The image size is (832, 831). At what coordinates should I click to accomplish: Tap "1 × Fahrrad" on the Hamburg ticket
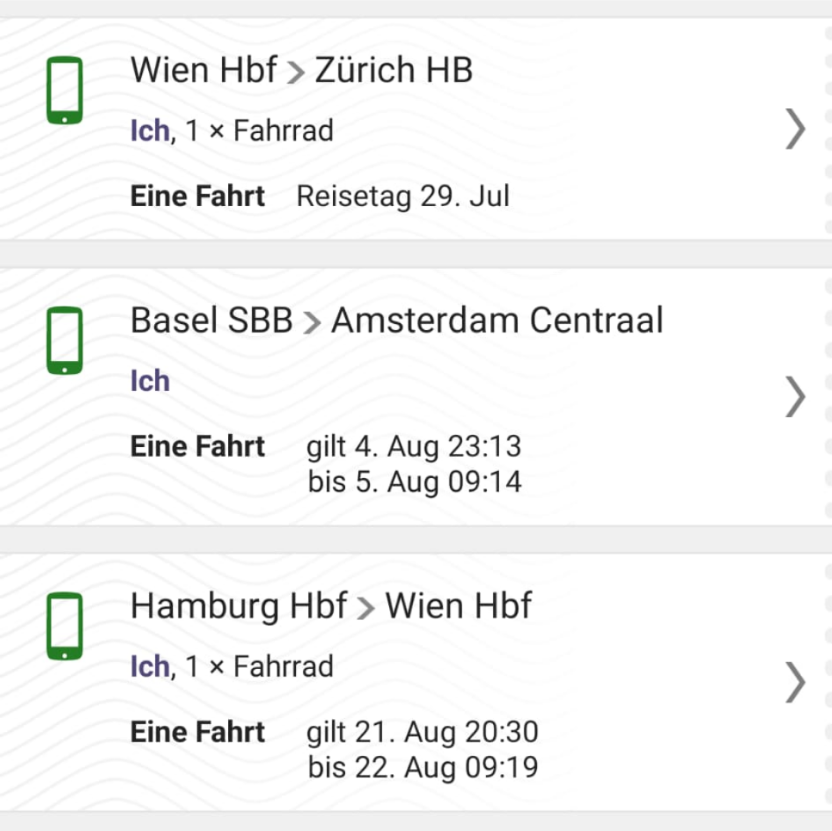(259, 666)
